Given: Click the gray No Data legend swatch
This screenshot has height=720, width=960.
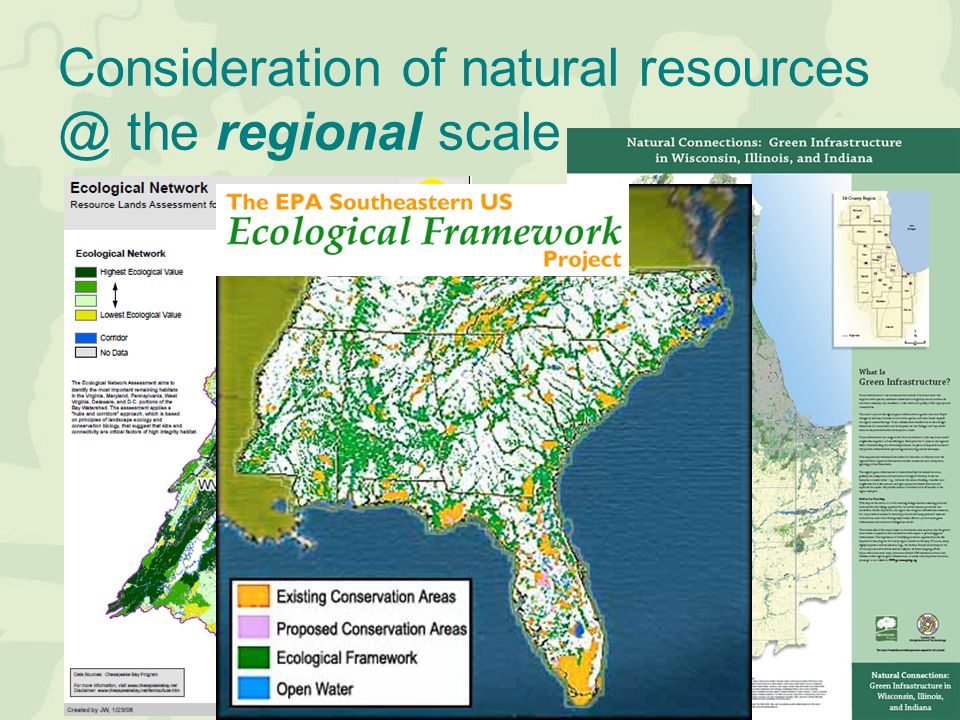Looking at the screenshot, I should [x=86, y=353].
